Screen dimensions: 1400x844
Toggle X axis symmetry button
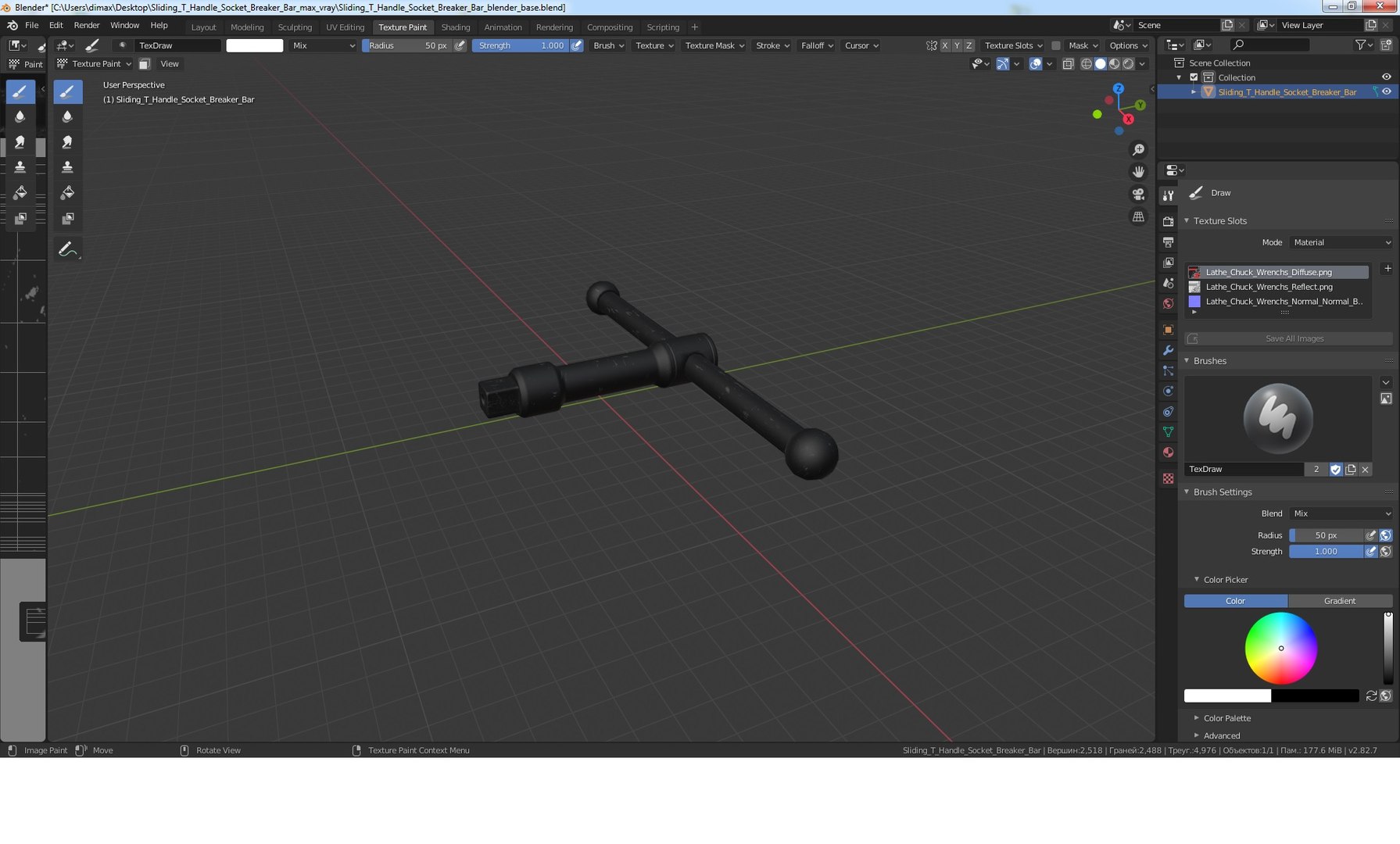(x=944, y=45)
